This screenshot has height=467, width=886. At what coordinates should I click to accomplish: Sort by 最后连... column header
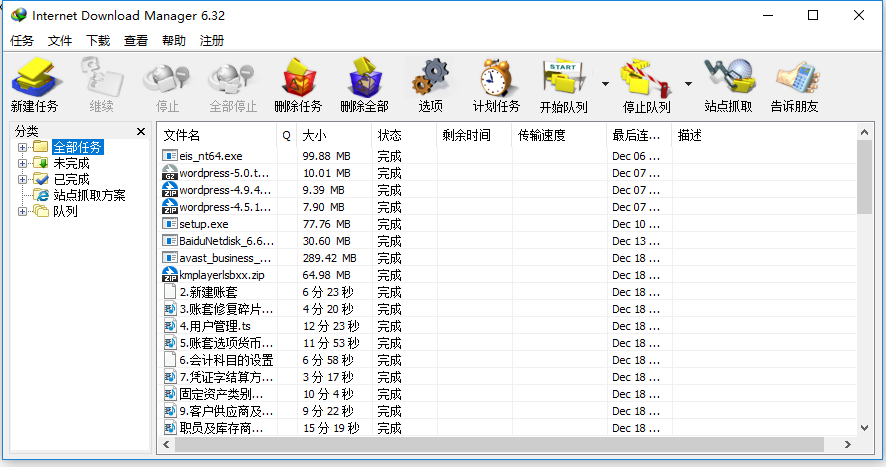pyautogui.click(x=640, y=135)
